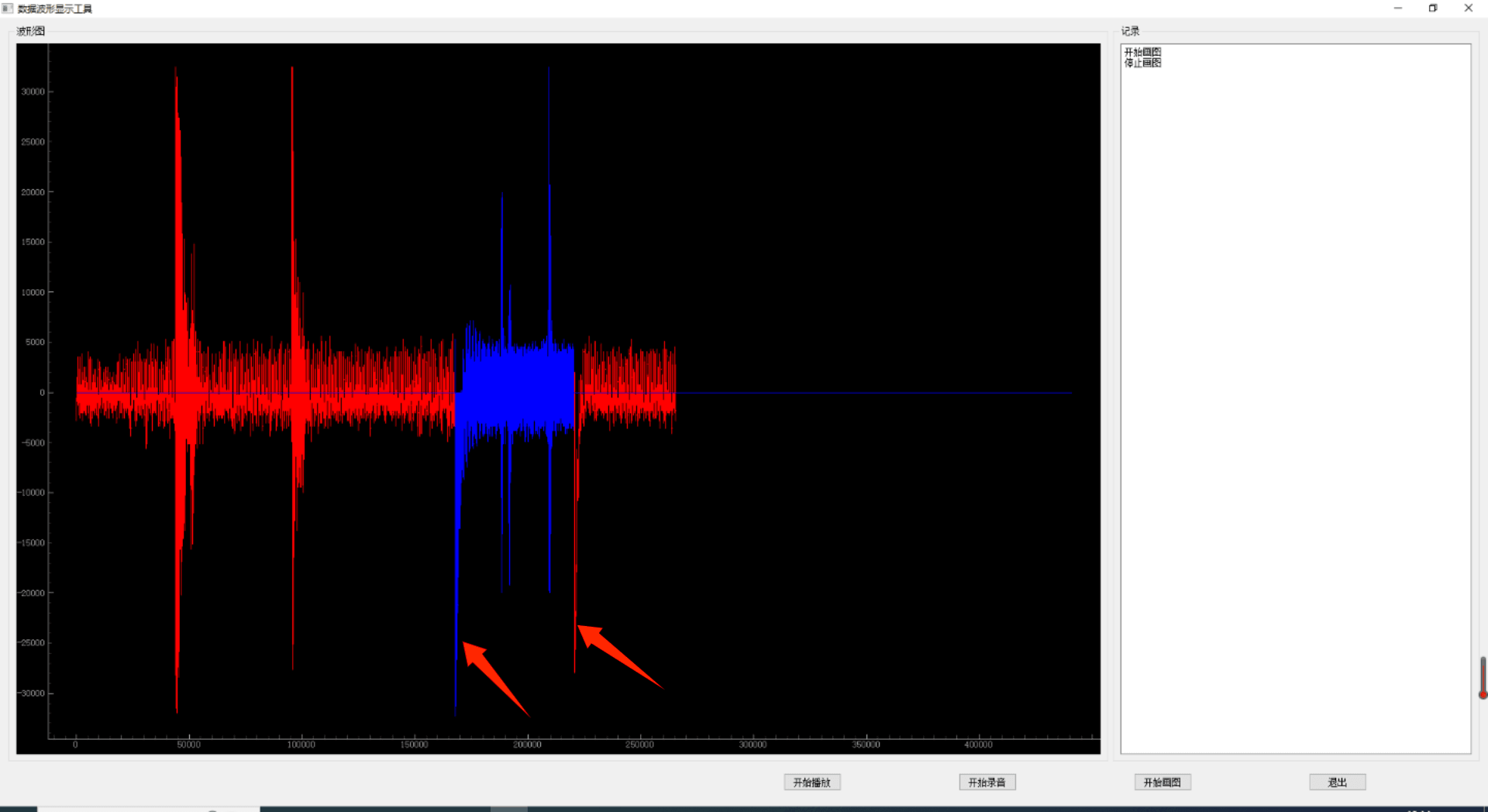The image size is (1488, 812).
Task: Click the 30000 y-axis label
Action: point(33,91)
